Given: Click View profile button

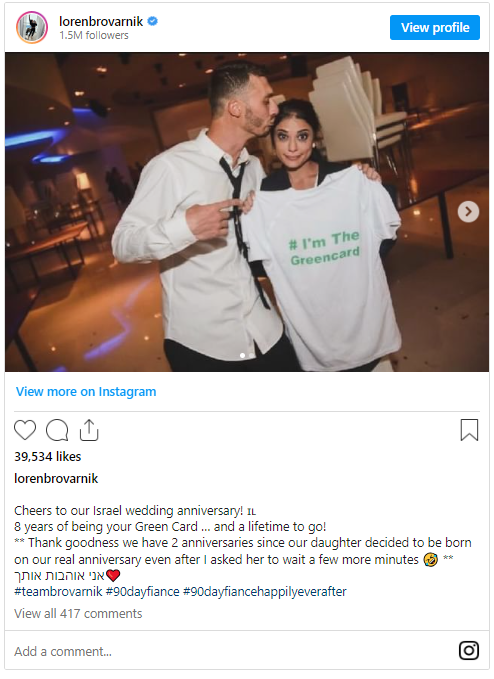Looking at the screenshot, I should [x=435, y=28].
